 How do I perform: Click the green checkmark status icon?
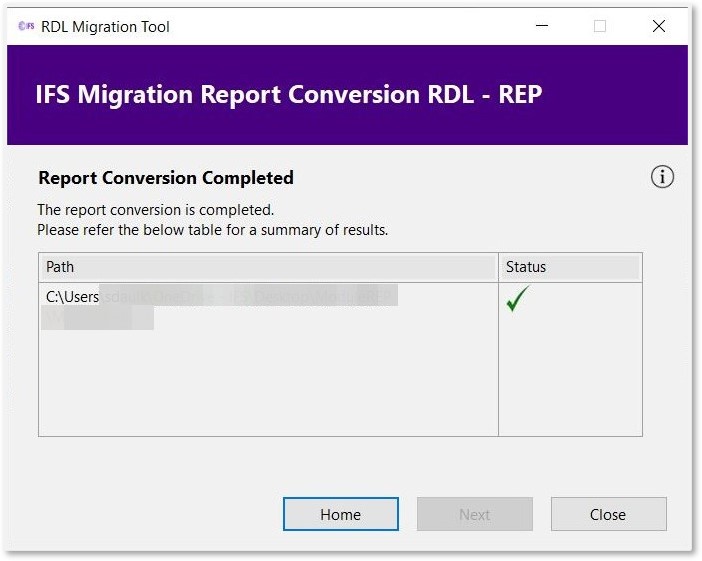click(x=517, y=298)
